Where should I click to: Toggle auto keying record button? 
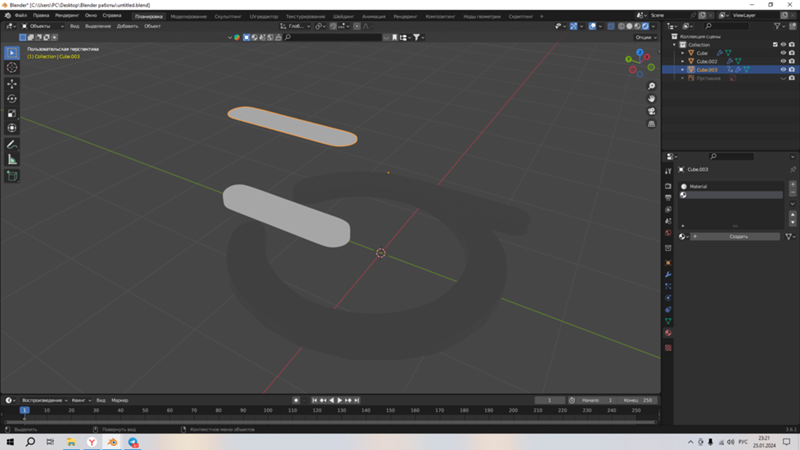click(296, 401)
